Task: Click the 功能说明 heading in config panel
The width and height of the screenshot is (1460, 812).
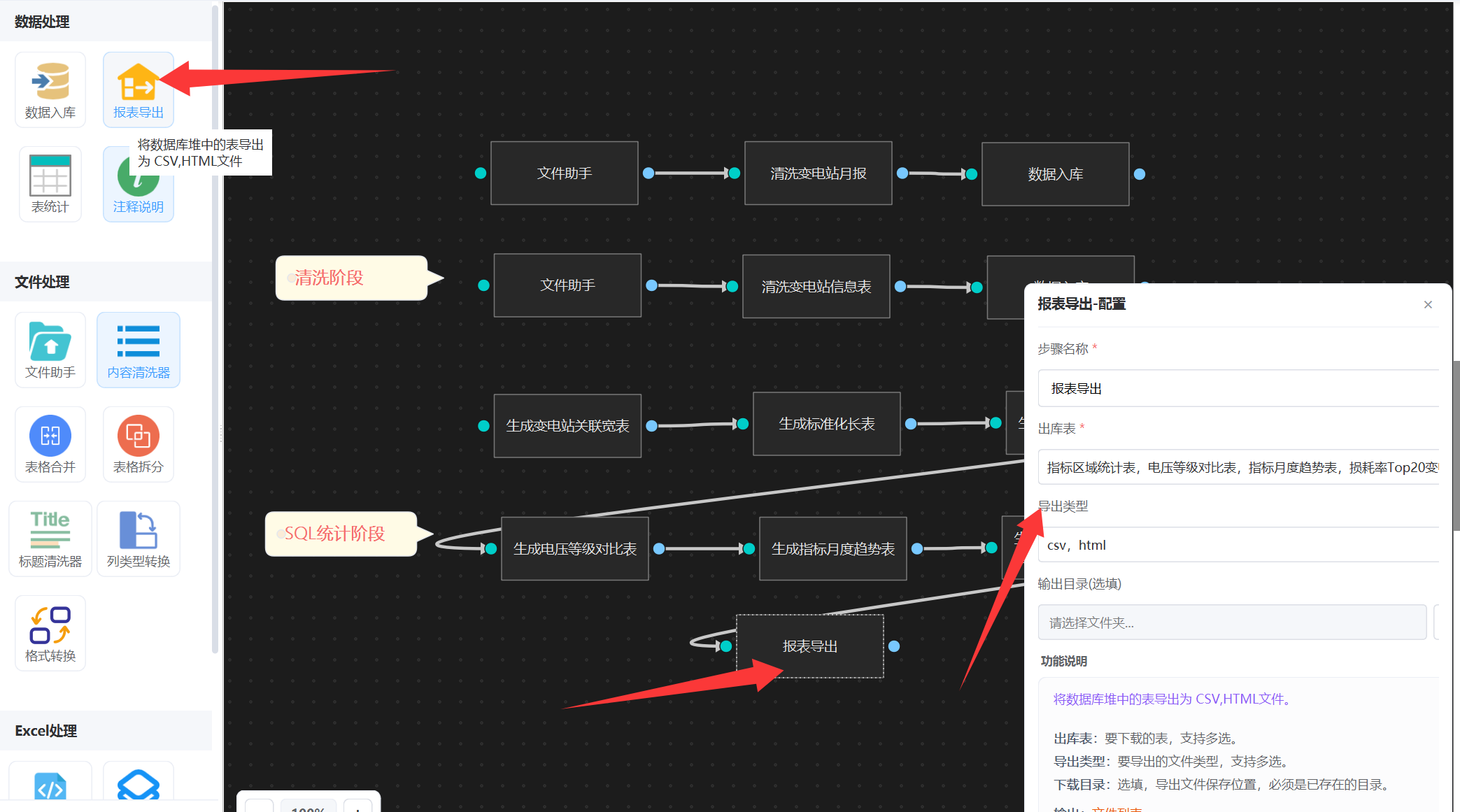Action: [x=1063, y=661]
